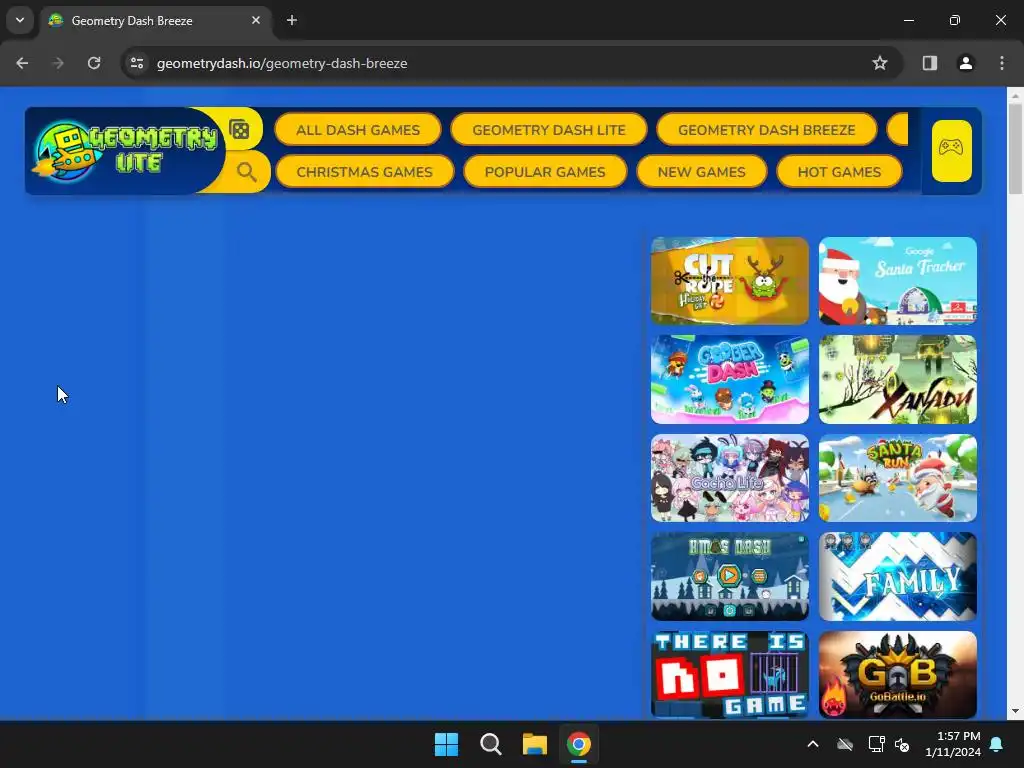This screenshot has height=768, width=1024.
Task: Go to Geometry Dash Lite page
Action: pos(549,130)
